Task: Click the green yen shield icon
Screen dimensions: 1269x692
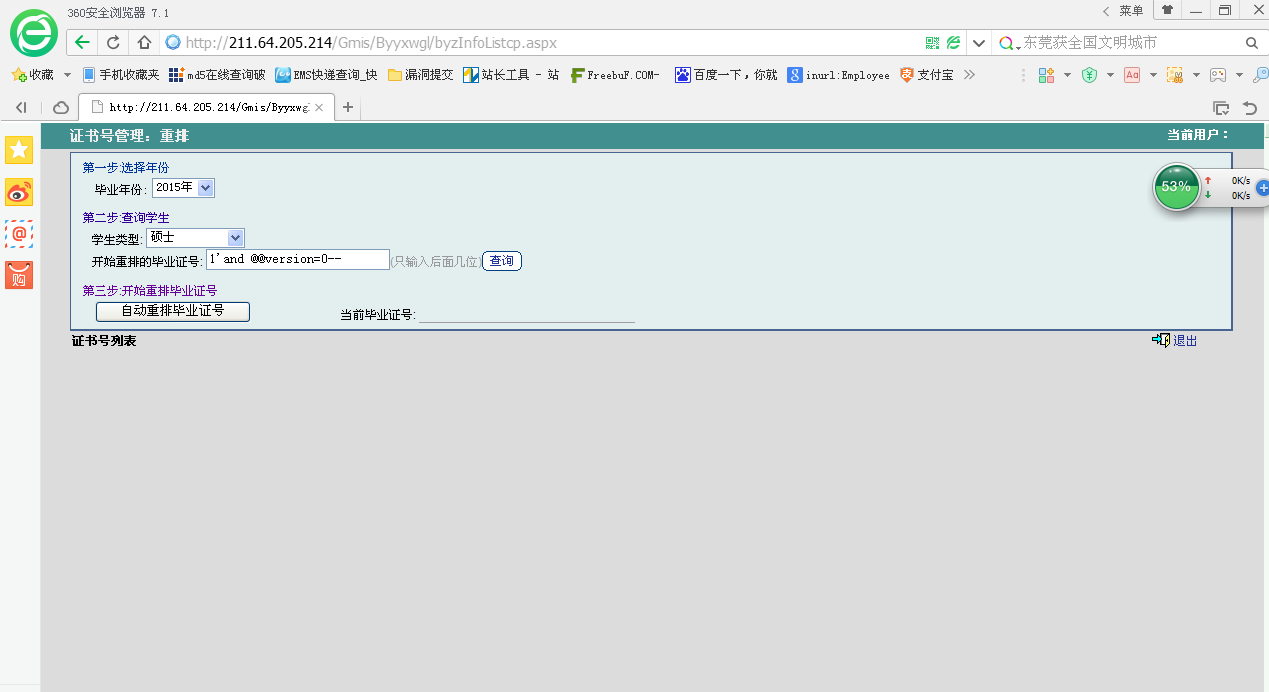Action: [x=1090, y=75]
